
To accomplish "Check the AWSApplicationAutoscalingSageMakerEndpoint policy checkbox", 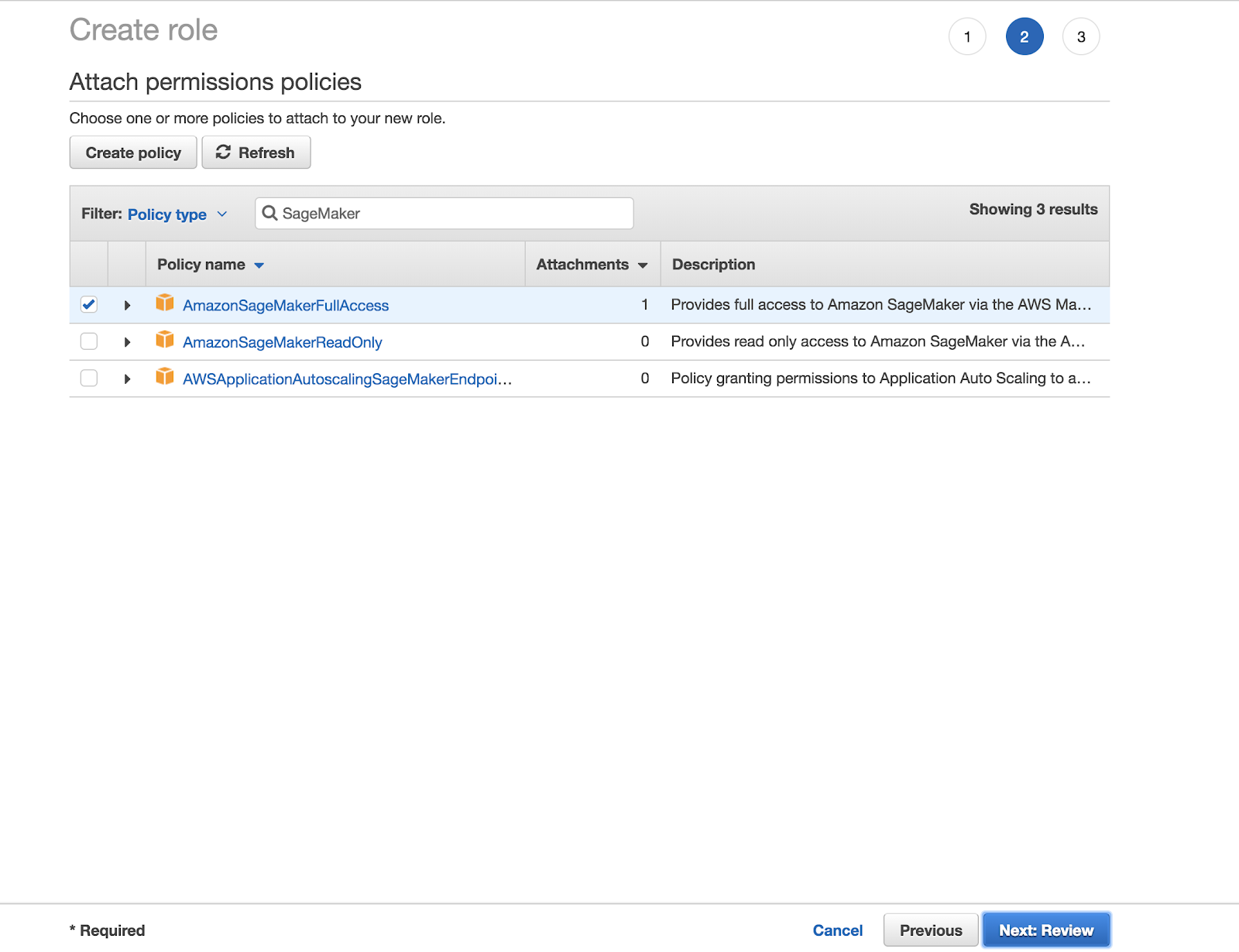I will click(89, 378).
